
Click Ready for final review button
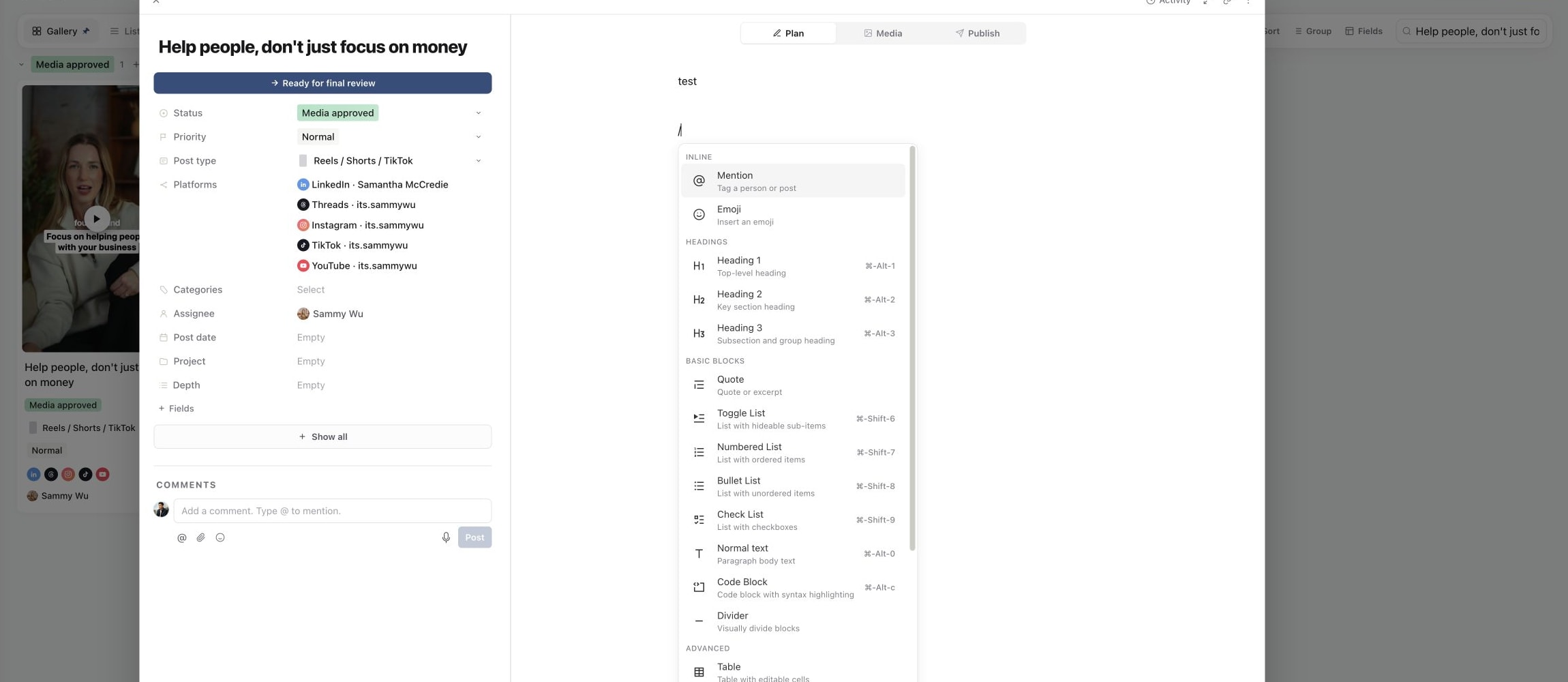pyautogui.click(x=322, y=83)
